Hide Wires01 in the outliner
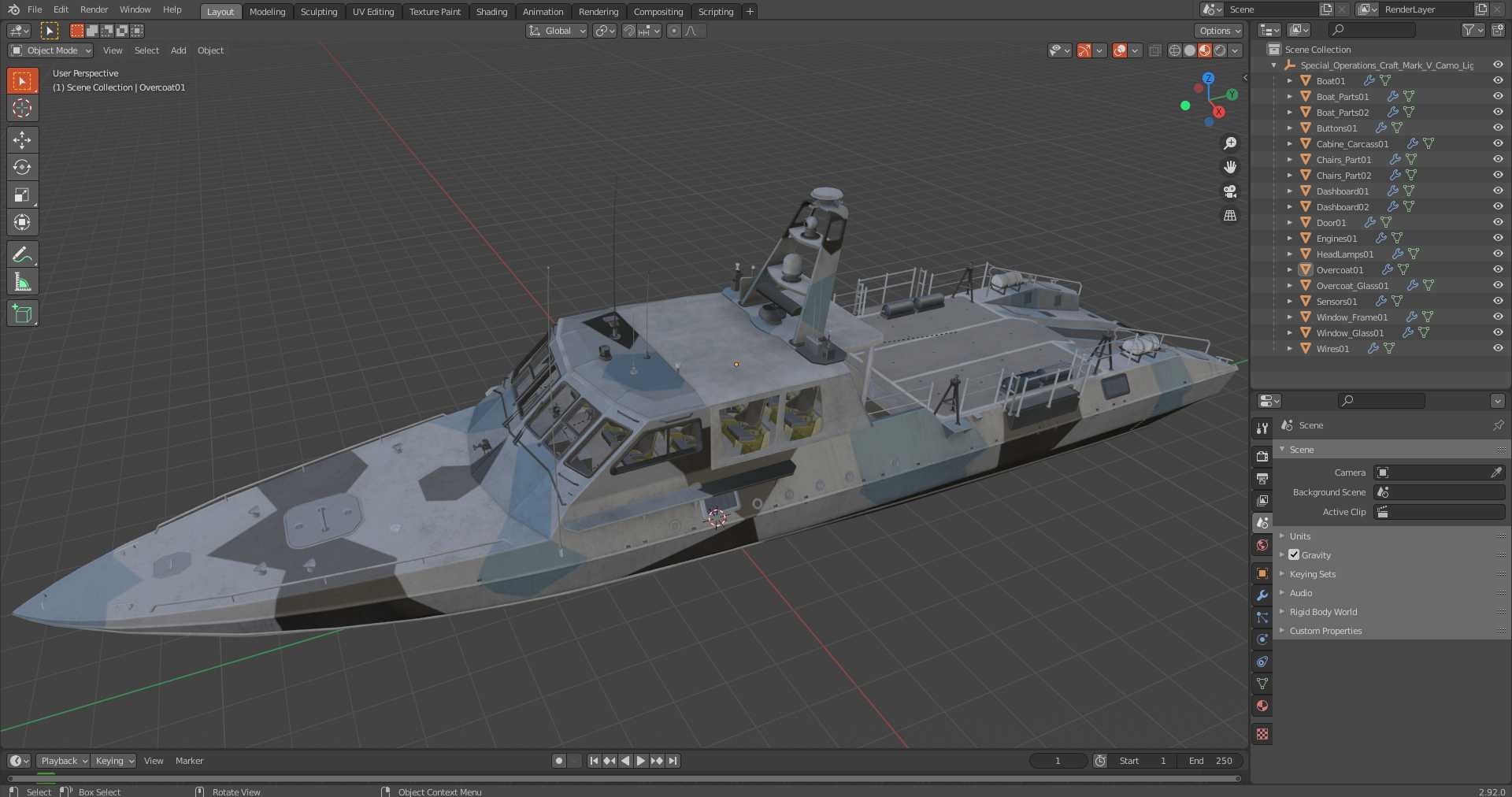The image size is (1512, 797). coord(1498,348)
